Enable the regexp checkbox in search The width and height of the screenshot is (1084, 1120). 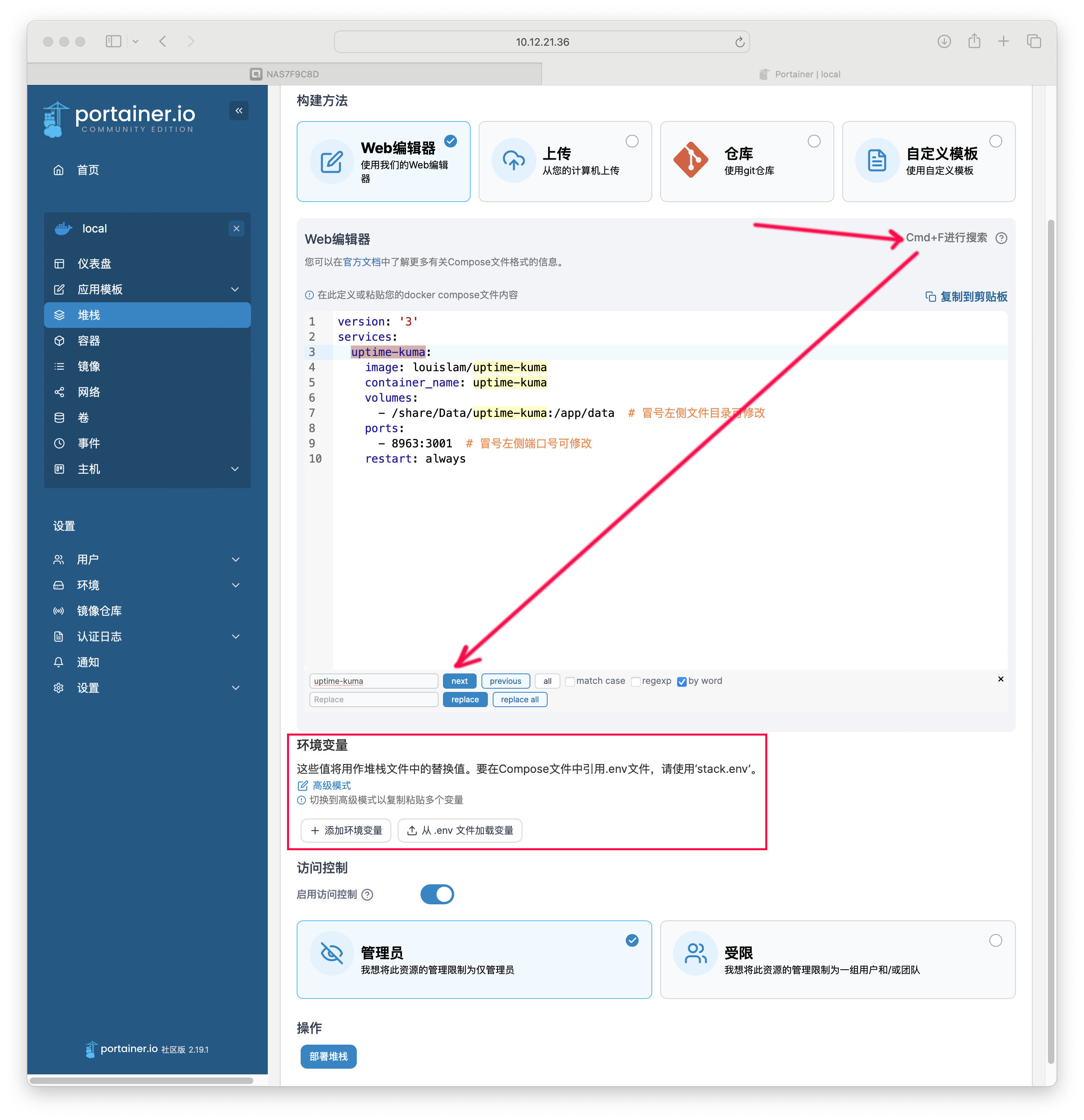pyautogui.click(x=635, y=681)
